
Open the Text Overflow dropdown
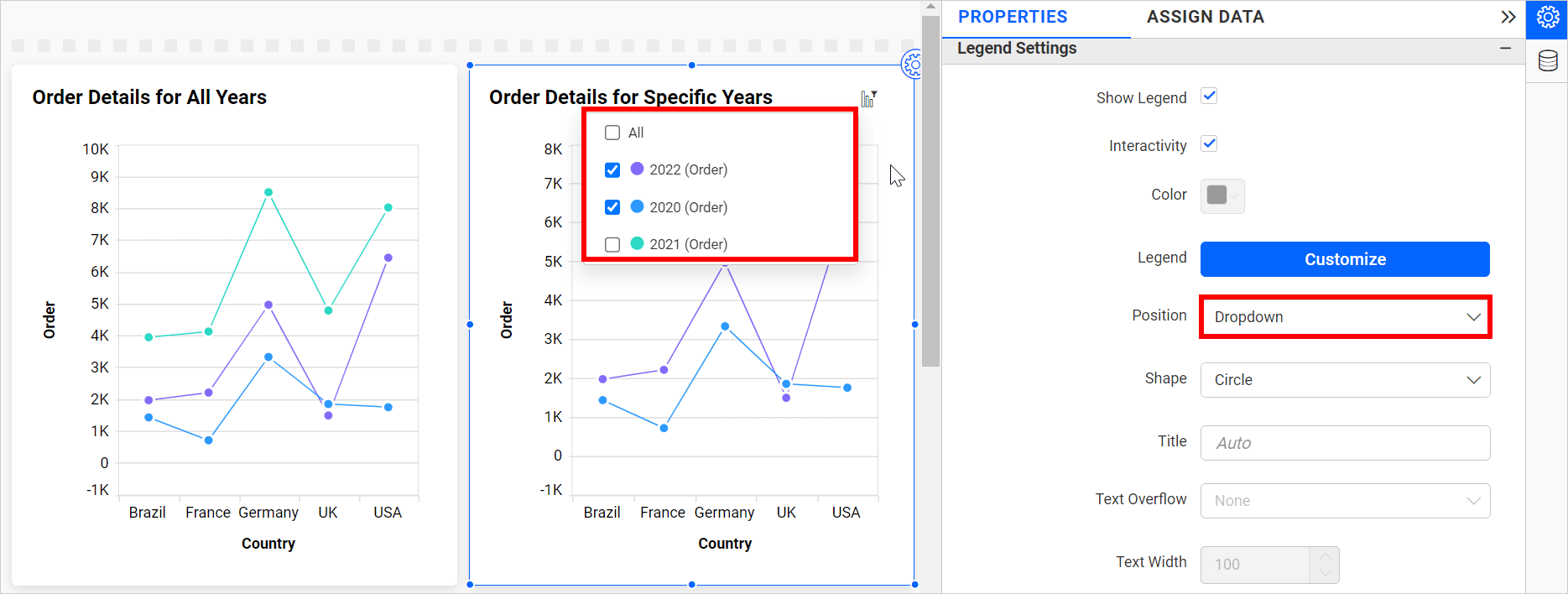(1345, 501)
